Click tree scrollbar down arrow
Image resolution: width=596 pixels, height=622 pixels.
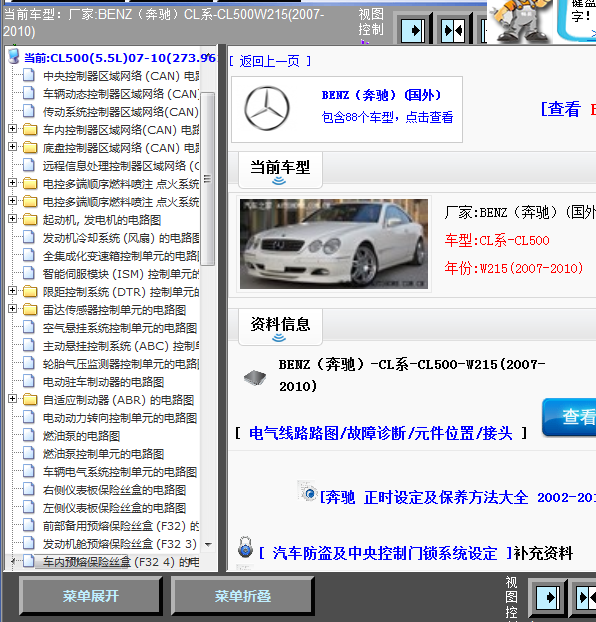pos(208,545)
